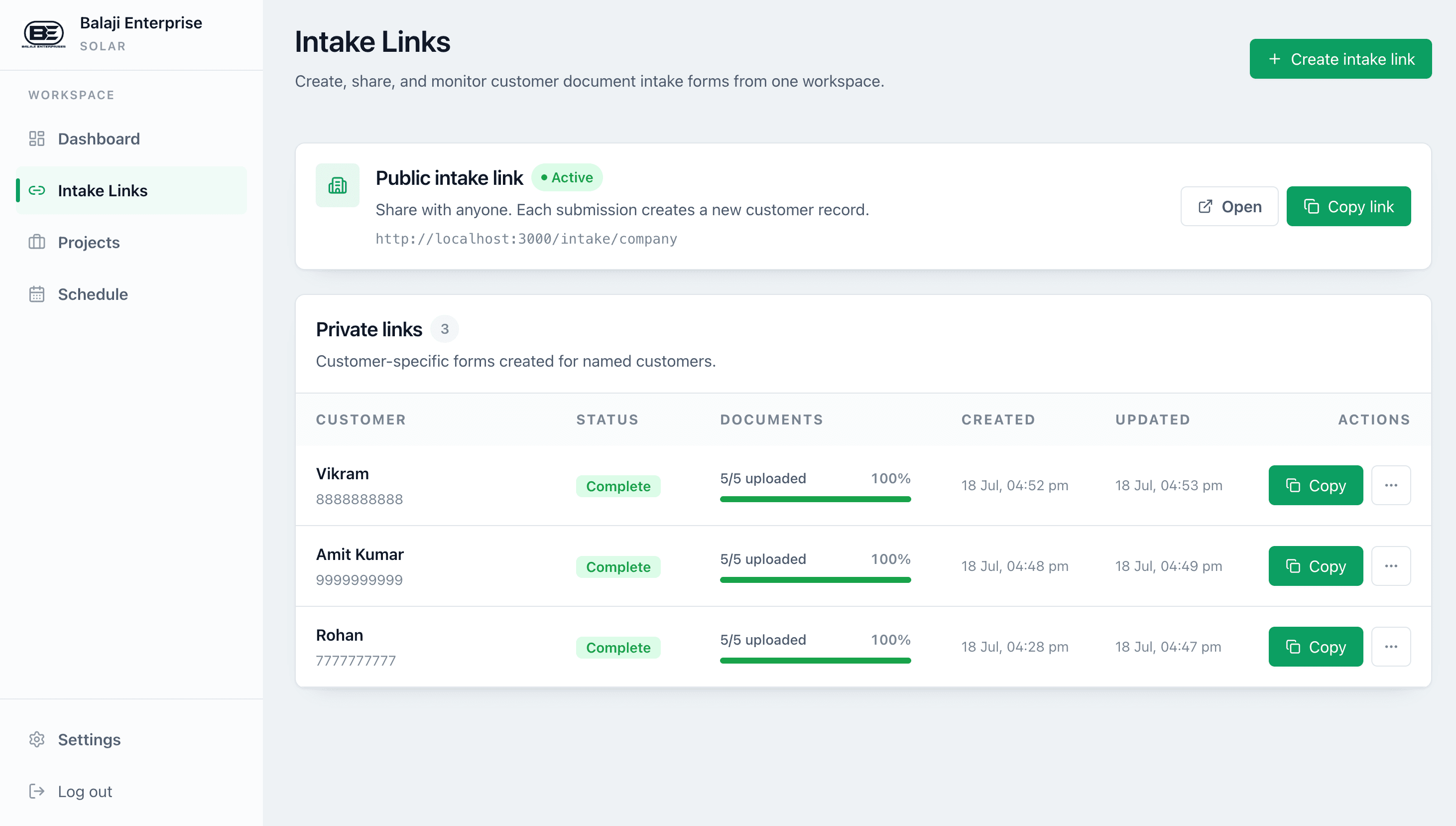Click created time 18 Jul, 04:52 pm
Screen dimensions: 1456x826
click(x=1015, y=486)
